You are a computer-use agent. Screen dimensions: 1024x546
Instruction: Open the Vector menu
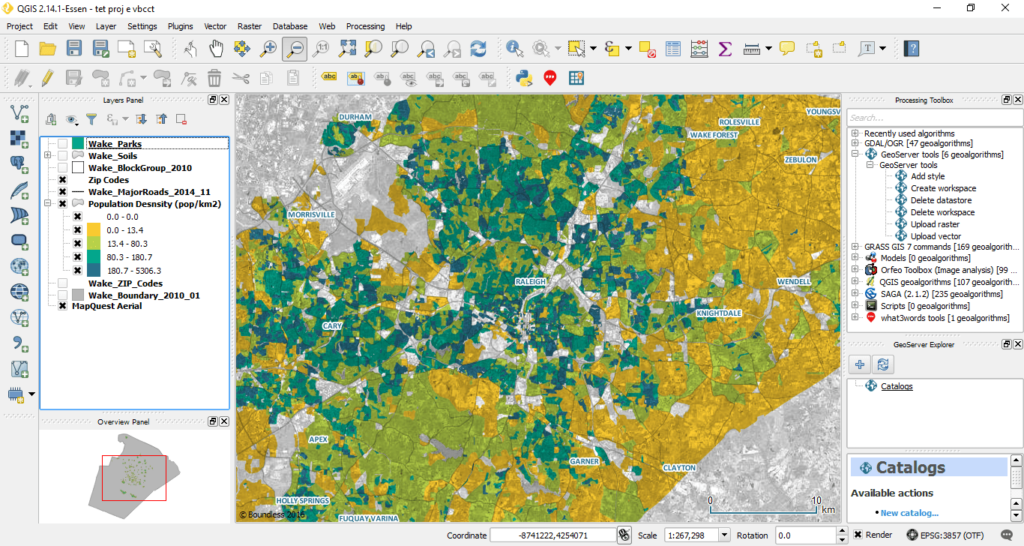[x=215, y=26]
